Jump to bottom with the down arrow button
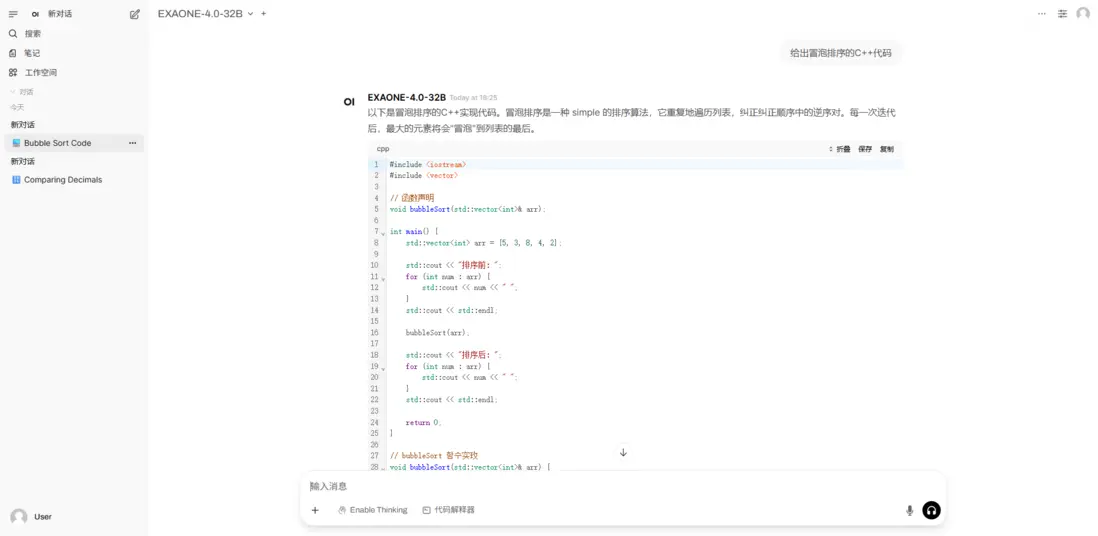This screenshot has width=1098, height=536. click(623, 453)
